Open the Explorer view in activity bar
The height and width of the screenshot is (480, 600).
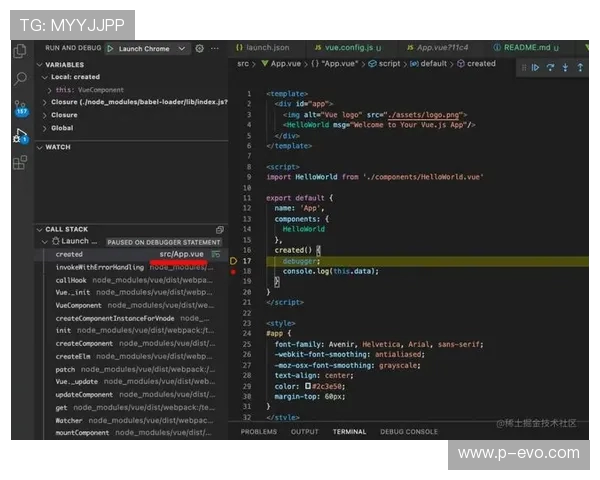(x=20, y=51)
